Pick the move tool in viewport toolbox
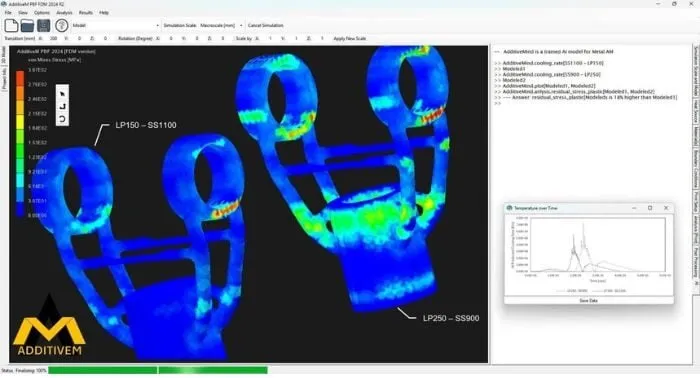The image size is (700, 378). click(x=62, y=106)
